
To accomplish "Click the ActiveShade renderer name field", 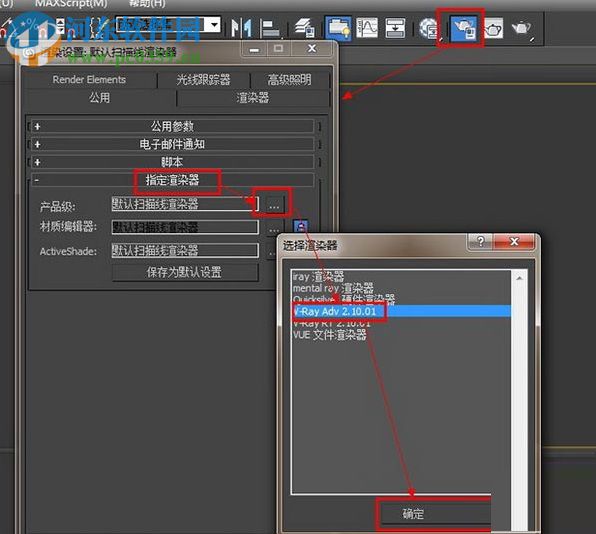I will [x=185, y=250].
